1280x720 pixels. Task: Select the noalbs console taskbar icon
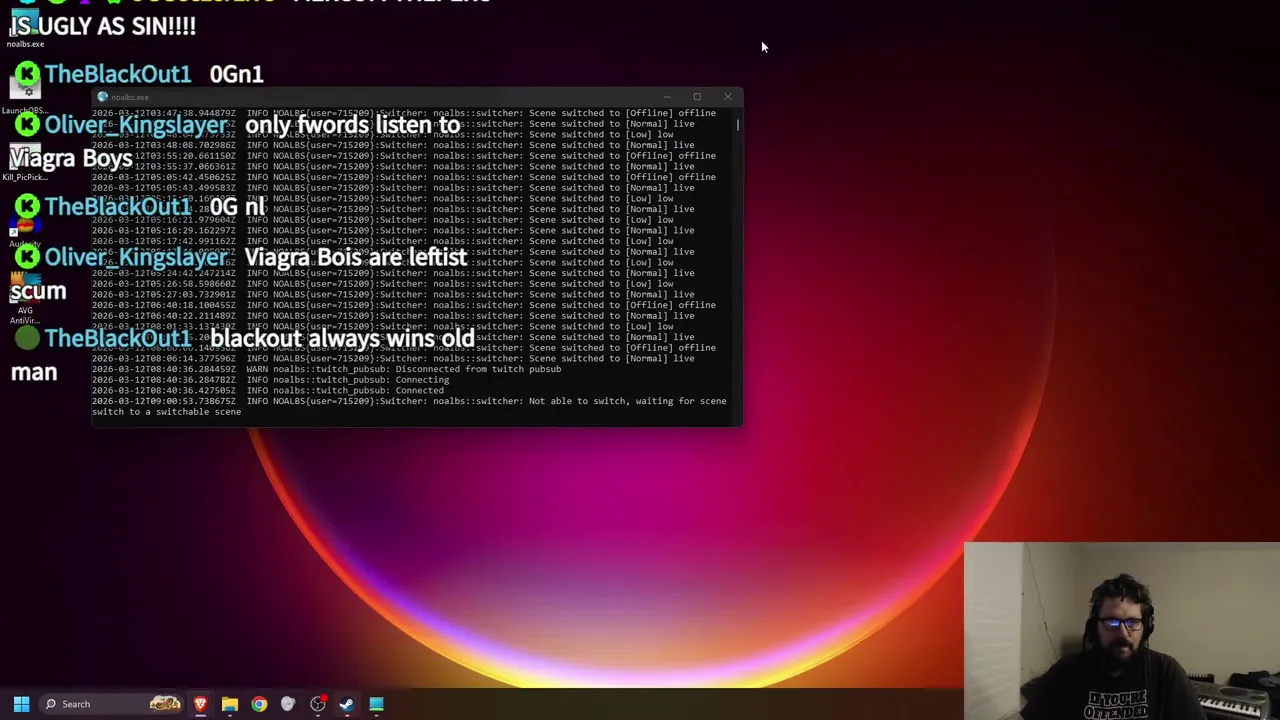[376, 704]
